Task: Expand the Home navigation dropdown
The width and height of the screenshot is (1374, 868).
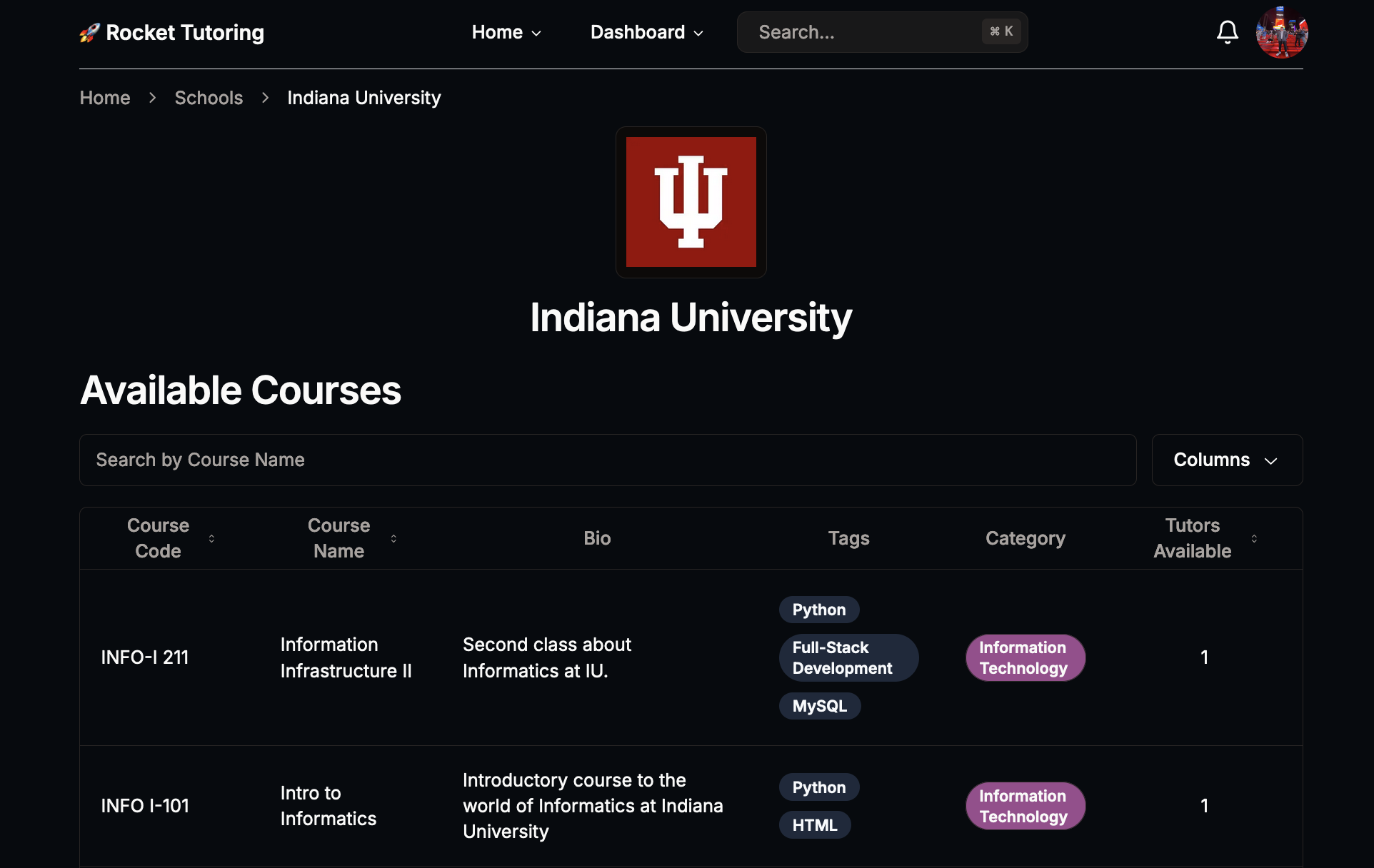Action: coord(506,32)
